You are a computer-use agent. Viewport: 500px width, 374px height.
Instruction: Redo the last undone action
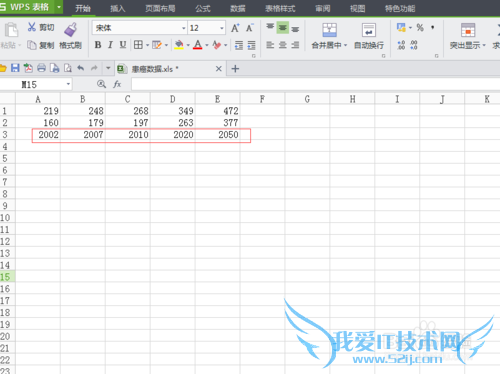tap(94, 68)
